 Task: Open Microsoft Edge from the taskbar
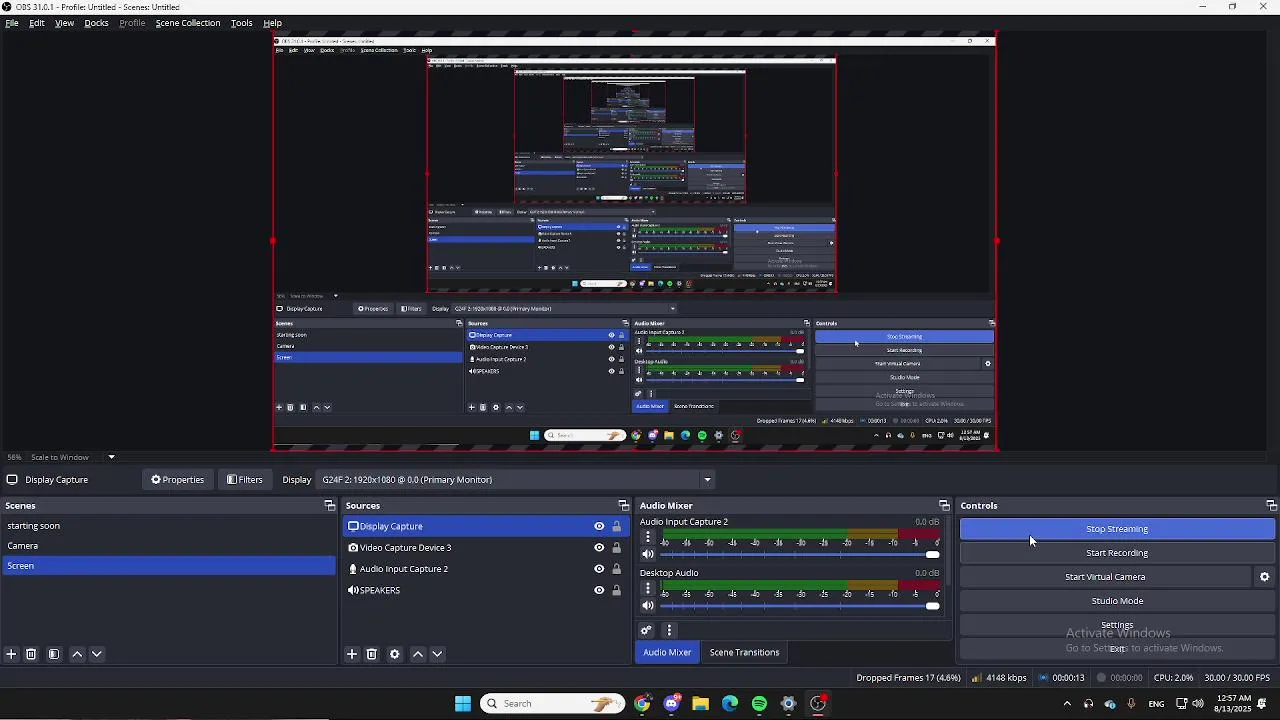pyautogui.click(x=730, y=704)
